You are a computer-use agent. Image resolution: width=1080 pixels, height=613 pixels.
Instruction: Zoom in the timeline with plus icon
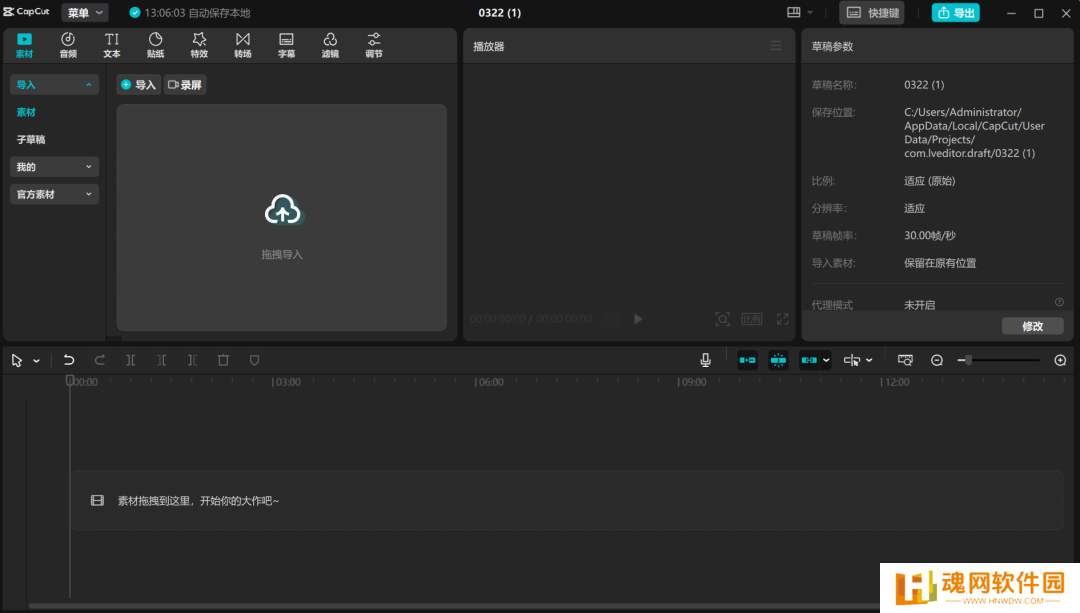pos(1061,360)
